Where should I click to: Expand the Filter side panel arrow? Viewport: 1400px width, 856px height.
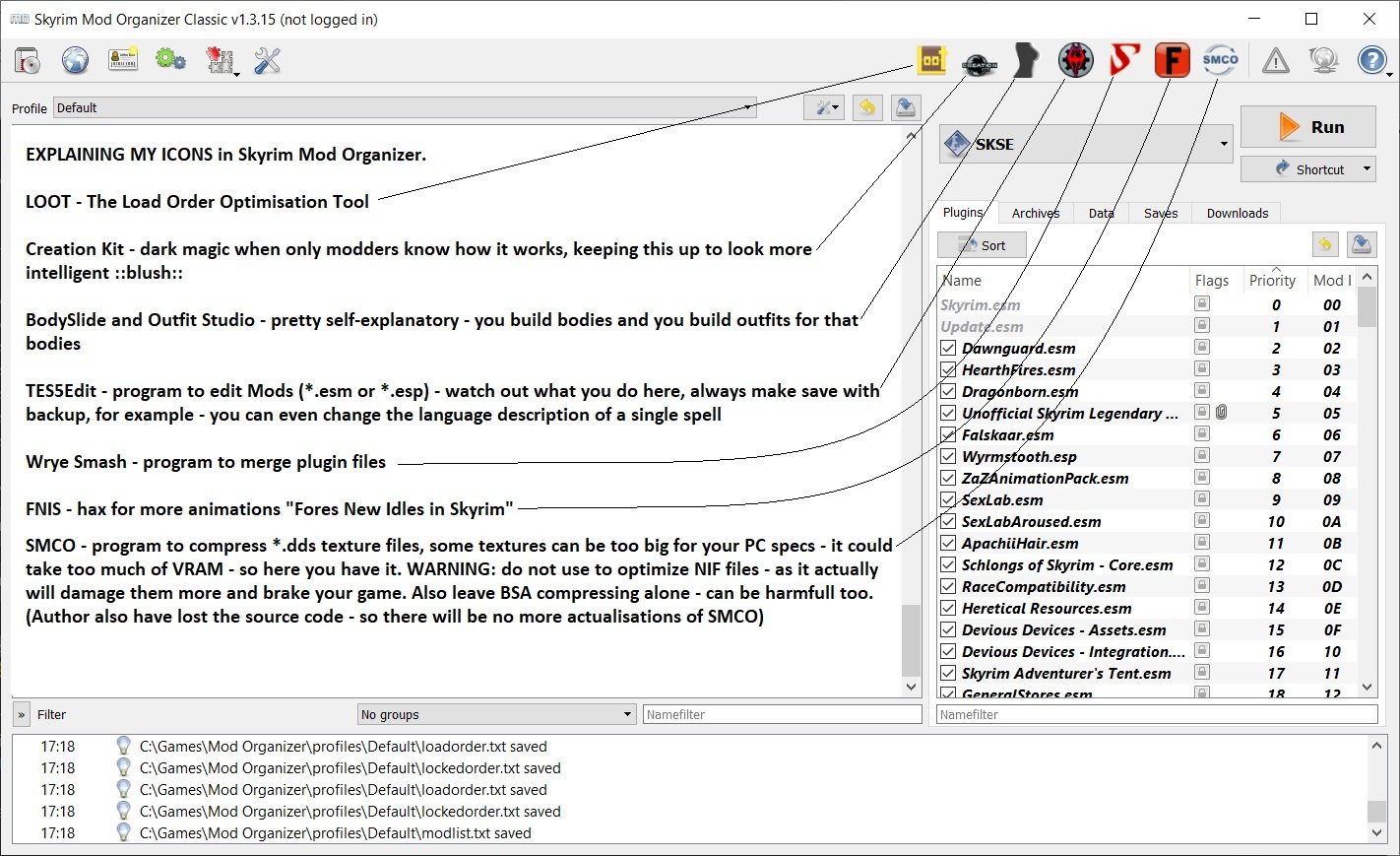(22, 714)
